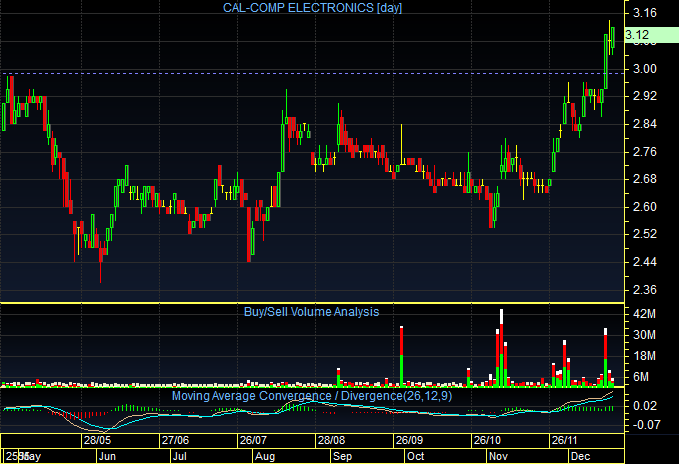Image resolution: width=679 pixels, height=464 pixels.
Task: Select the 0.02 MACD axis value
Action: (645, 406)
